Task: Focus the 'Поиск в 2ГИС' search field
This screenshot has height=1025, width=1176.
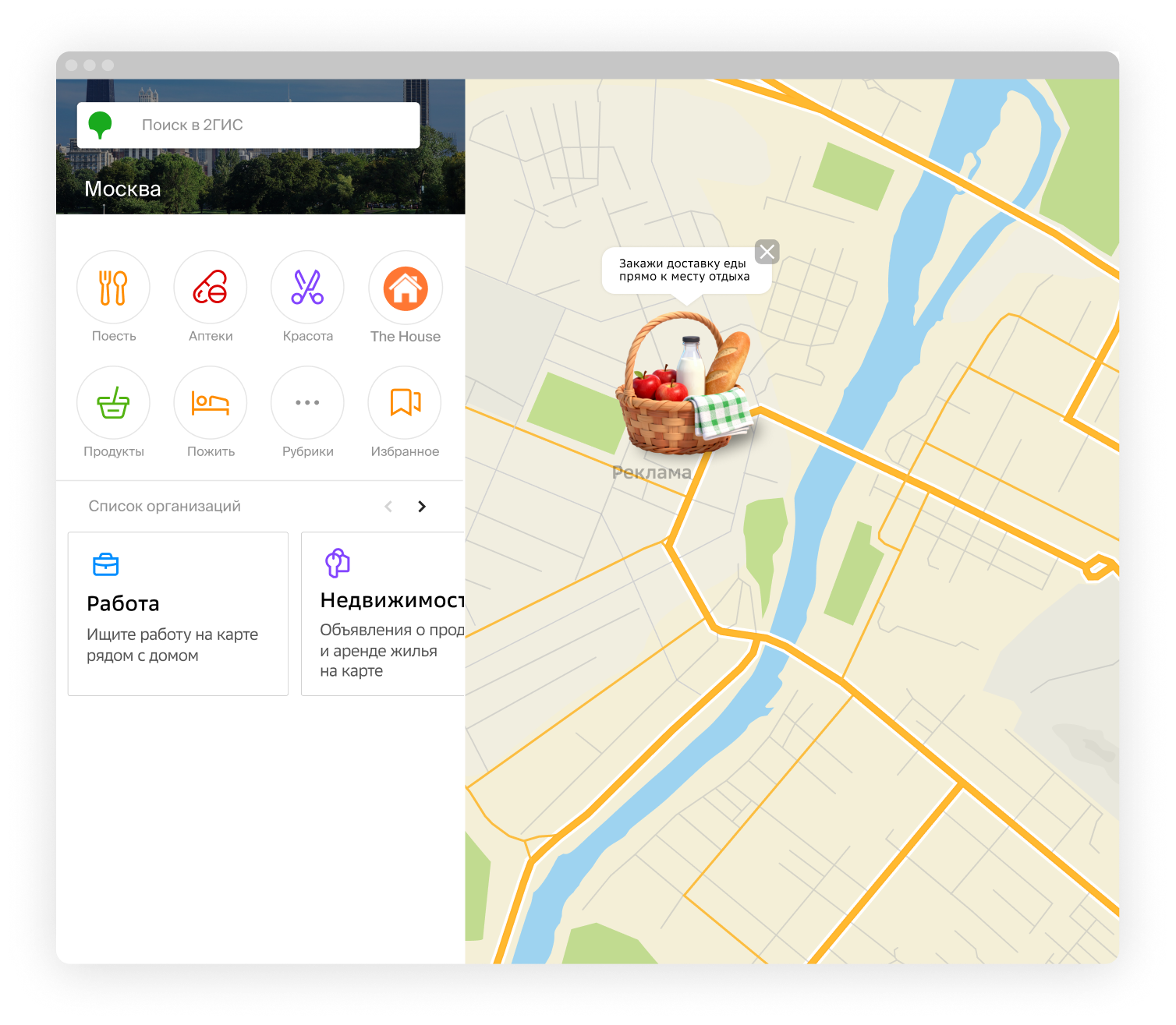Action: click(248, 125)
